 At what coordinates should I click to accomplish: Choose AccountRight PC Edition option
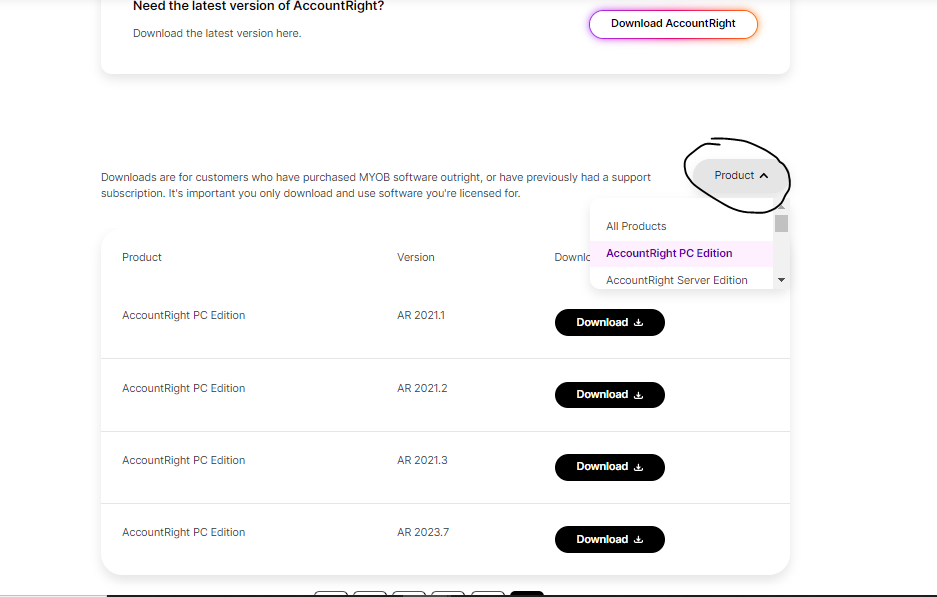tap(681, 253)
